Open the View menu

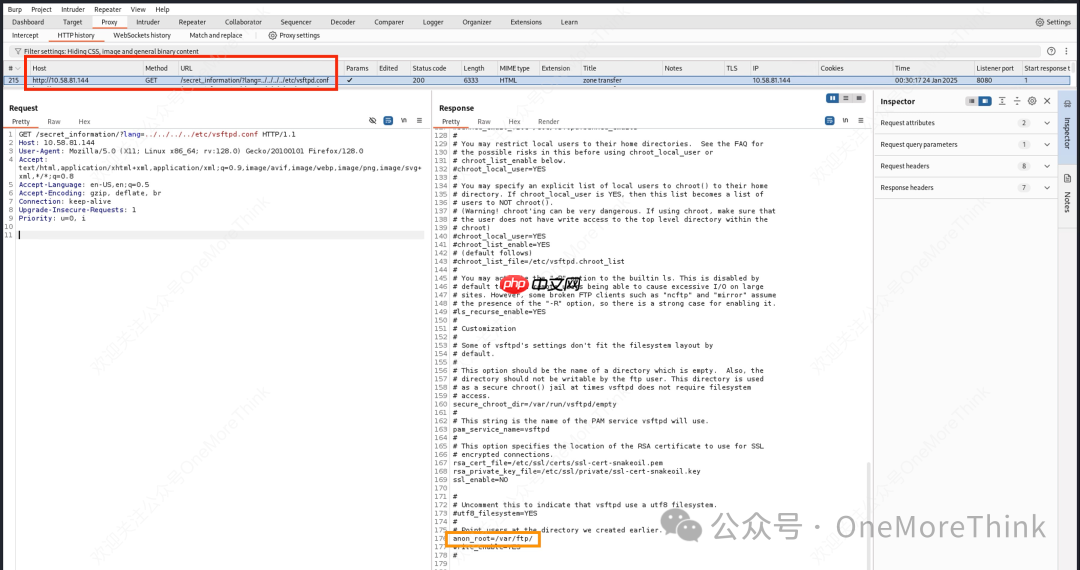138,10
